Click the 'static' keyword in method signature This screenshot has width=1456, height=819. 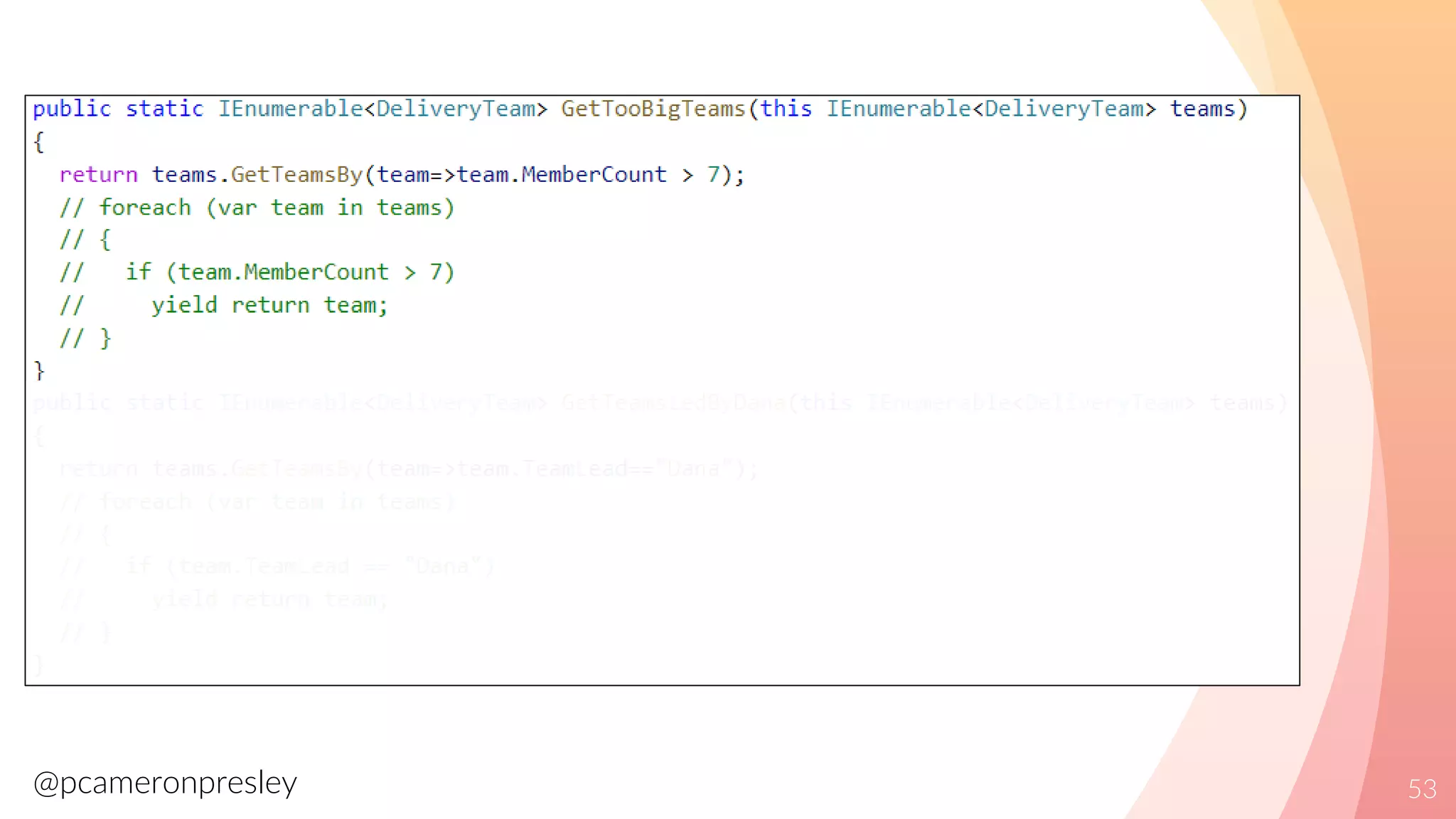(164, 109)
